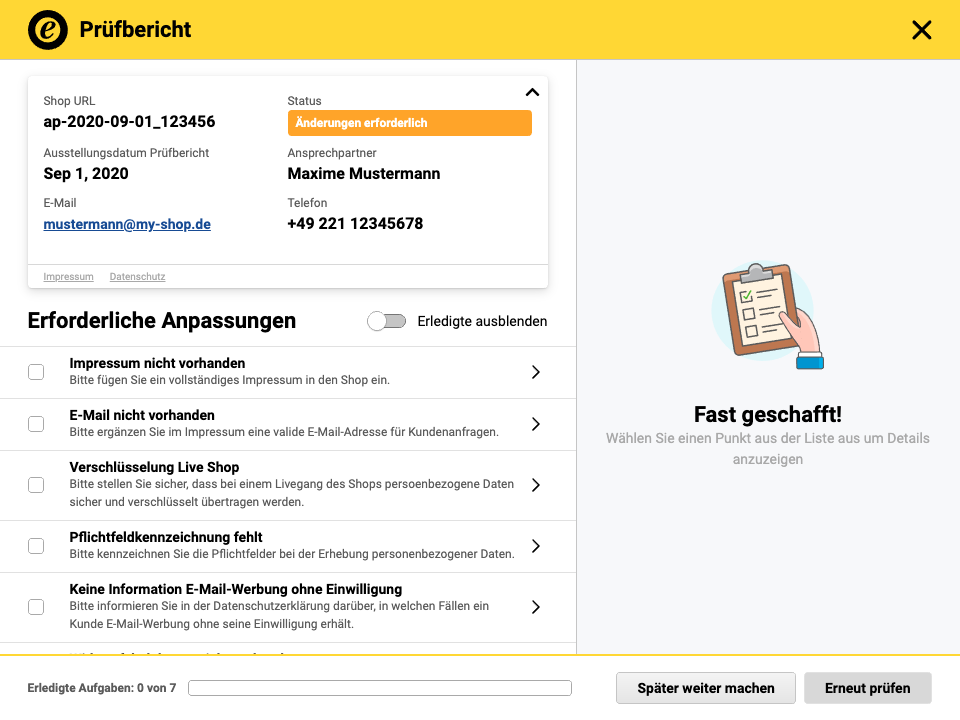
Task: Expand 'E-Mail nicht vorhanden' arrow
Action: 536,424
